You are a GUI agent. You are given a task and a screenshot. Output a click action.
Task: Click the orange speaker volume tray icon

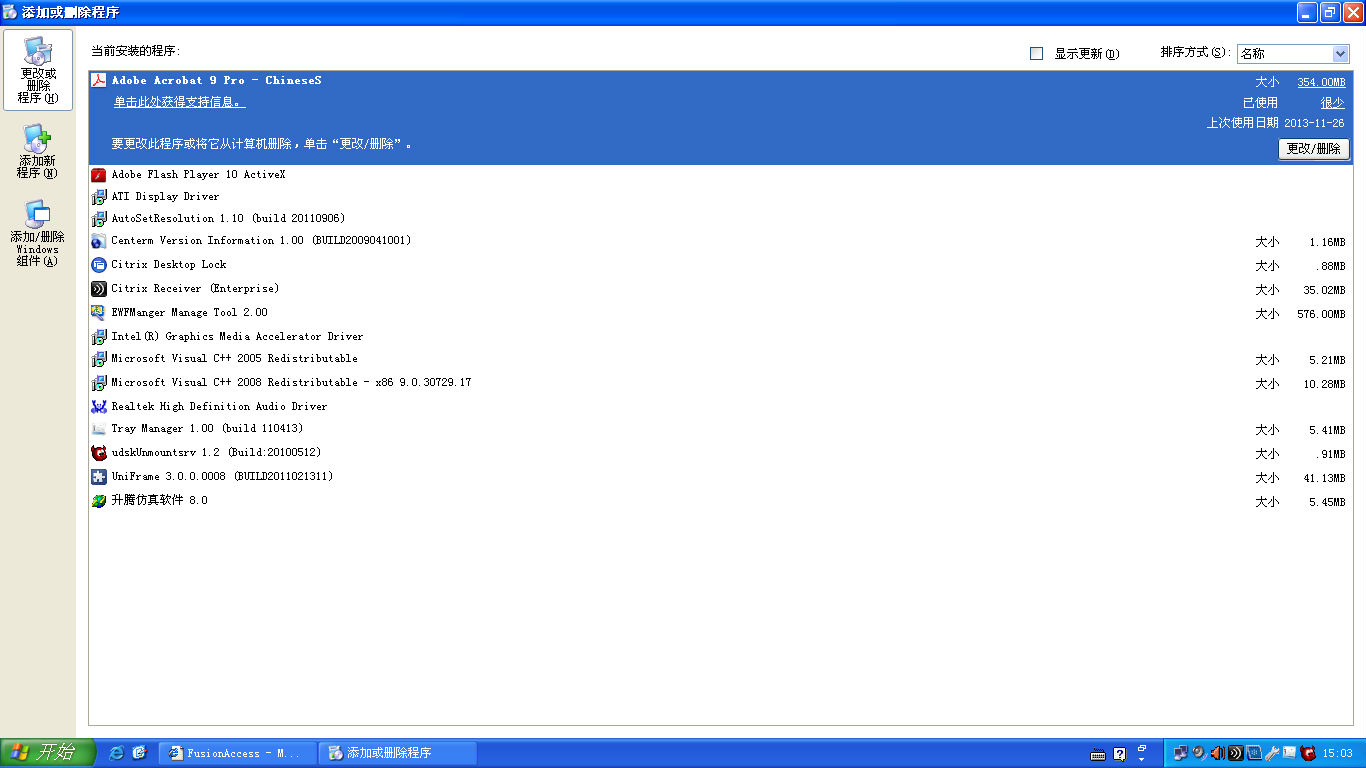click(1217, 753)
